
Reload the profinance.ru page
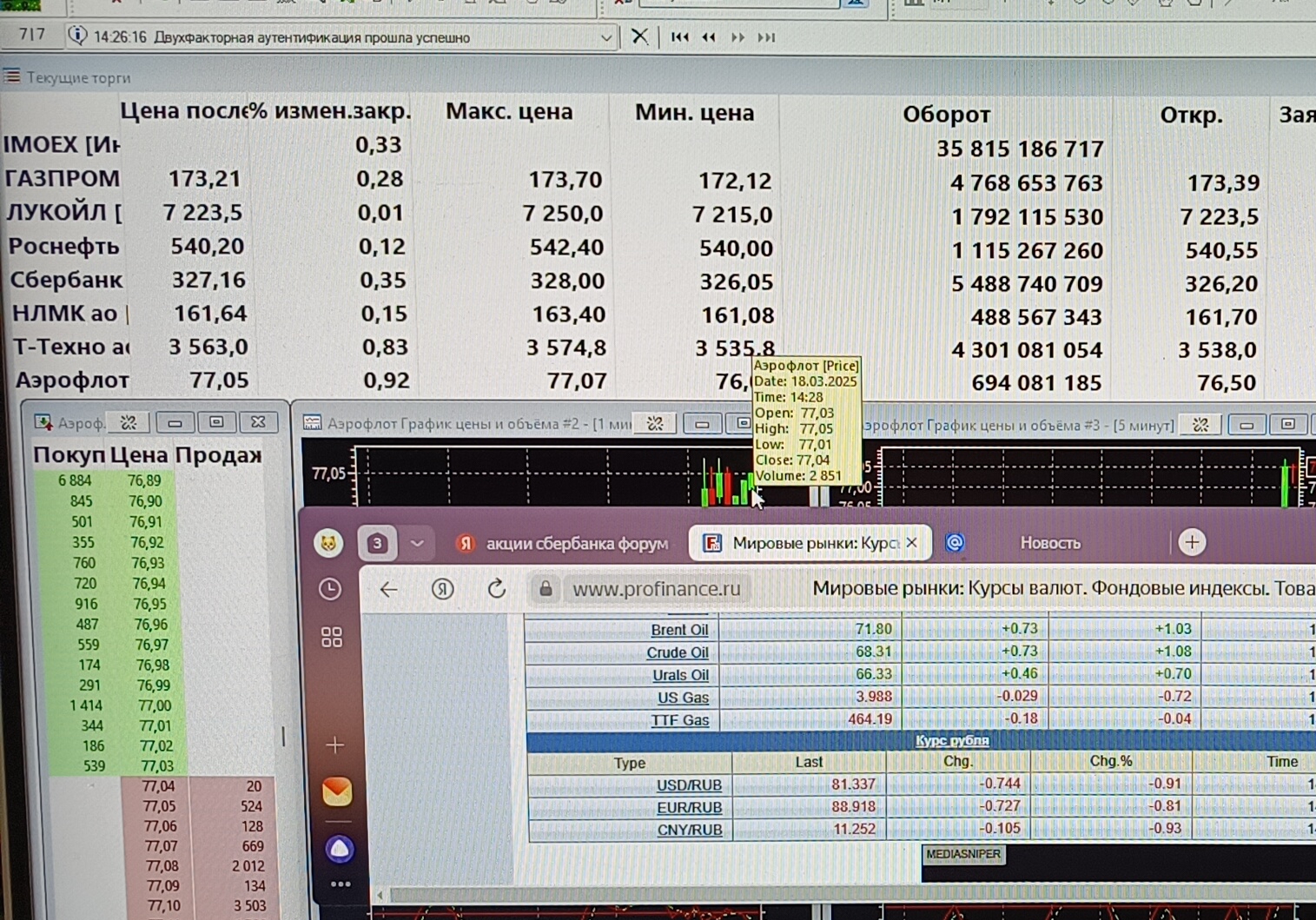(x=496, y=589)
